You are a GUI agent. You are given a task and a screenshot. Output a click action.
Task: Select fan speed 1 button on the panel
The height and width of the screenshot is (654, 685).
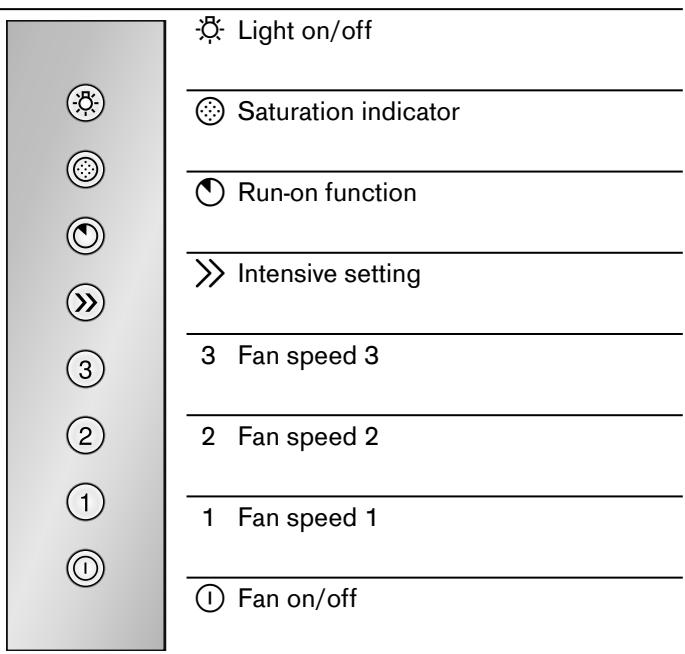pos(86,502)
